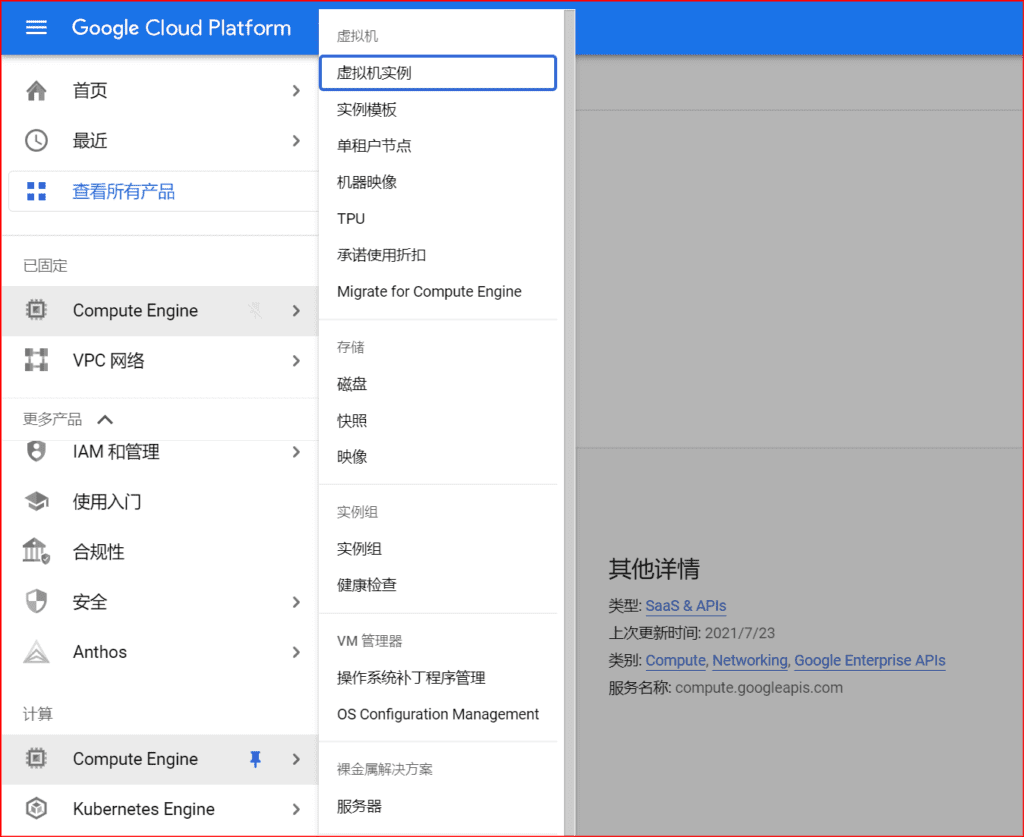Unpin Compute Engine using the pin icon
This screenshot has height=837, width=1024.
[x=255, y=759]
